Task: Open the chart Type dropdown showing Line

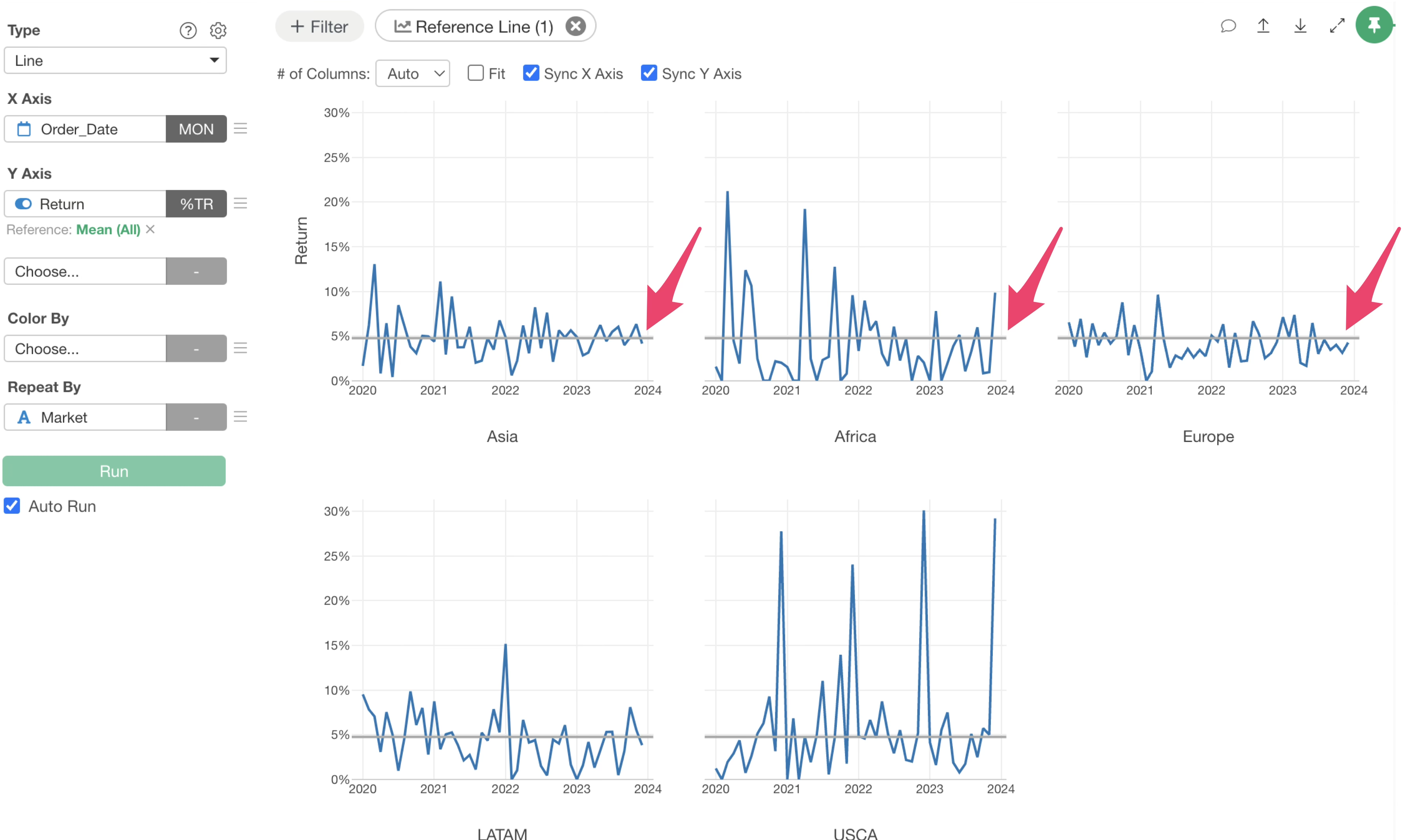Action: [115, 61]
